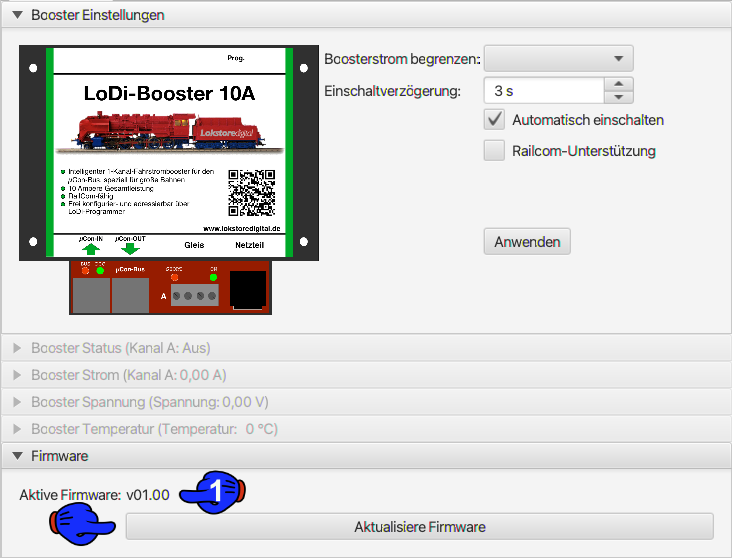The image size is (732, 558).
Task: Click the black Netzteil power socket
Action: tap(248, 290)
